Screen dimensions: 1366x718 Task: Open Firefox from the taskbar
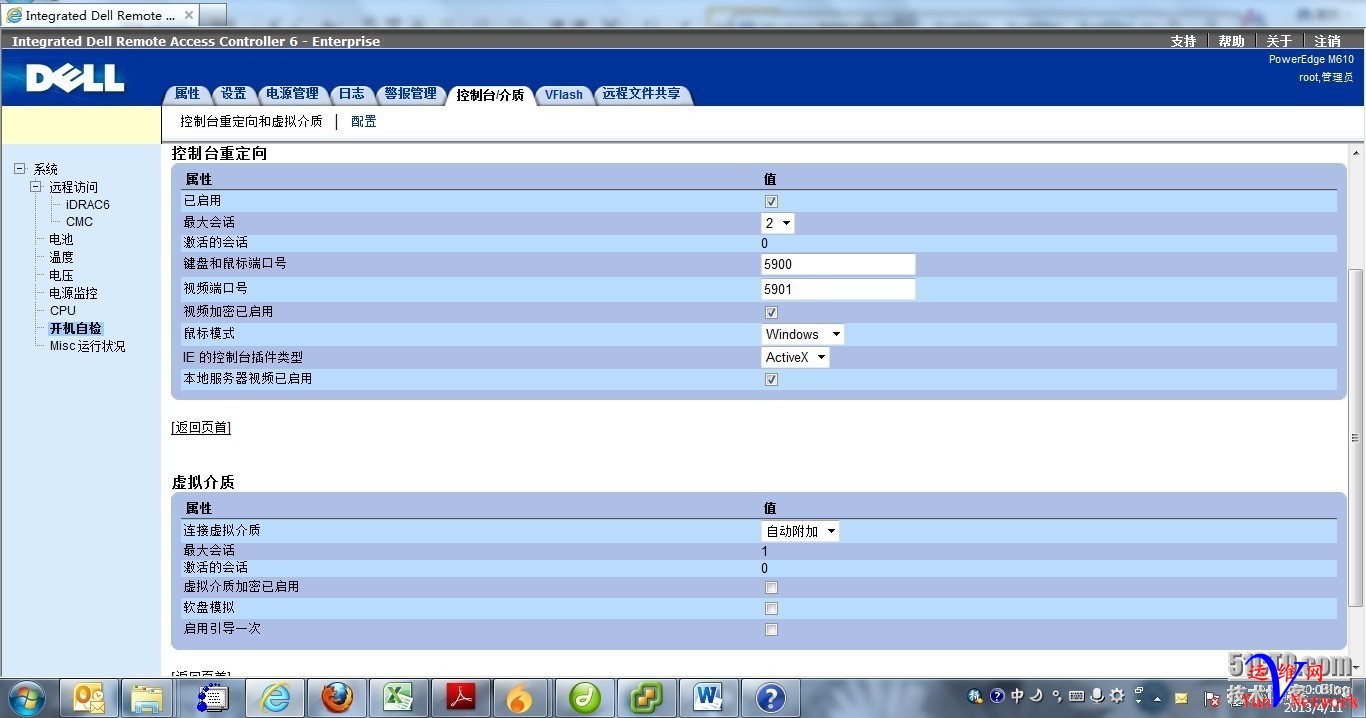point(336,697)
